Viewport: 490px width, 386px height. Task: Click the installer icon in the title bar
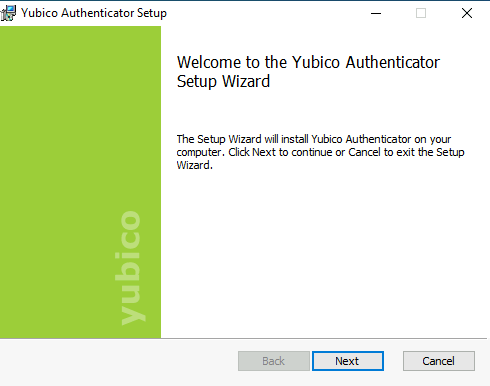[8, 13]
